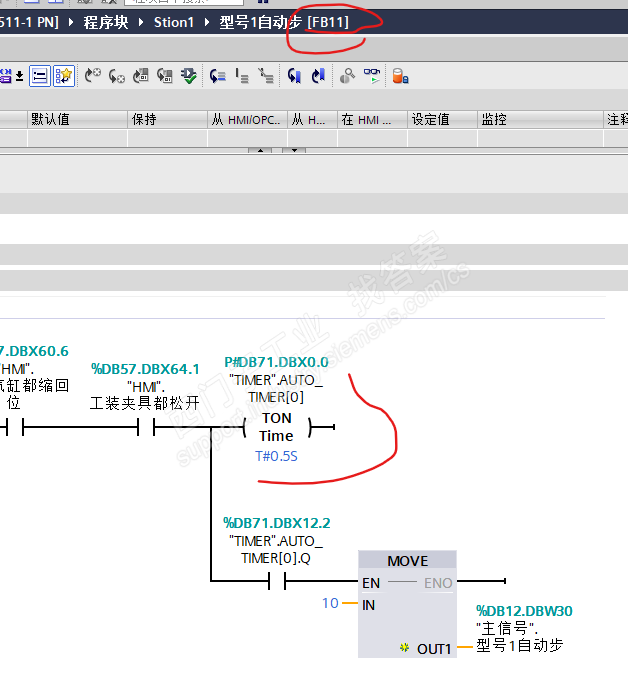The height and width of the screenshot is (695, 628).
Task: Select the 型号1自动步 [FB11] breadcrumb
Action: tap(284, 22)
